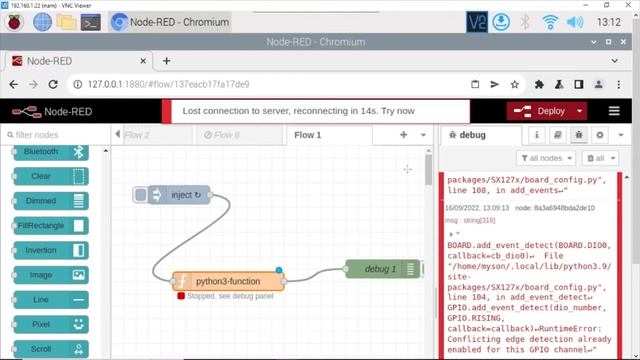The width and height of the screenshot is (640, 360).
Task: Select the Scroll palette node
Action: pyautogui.click(x=51, y=349)
